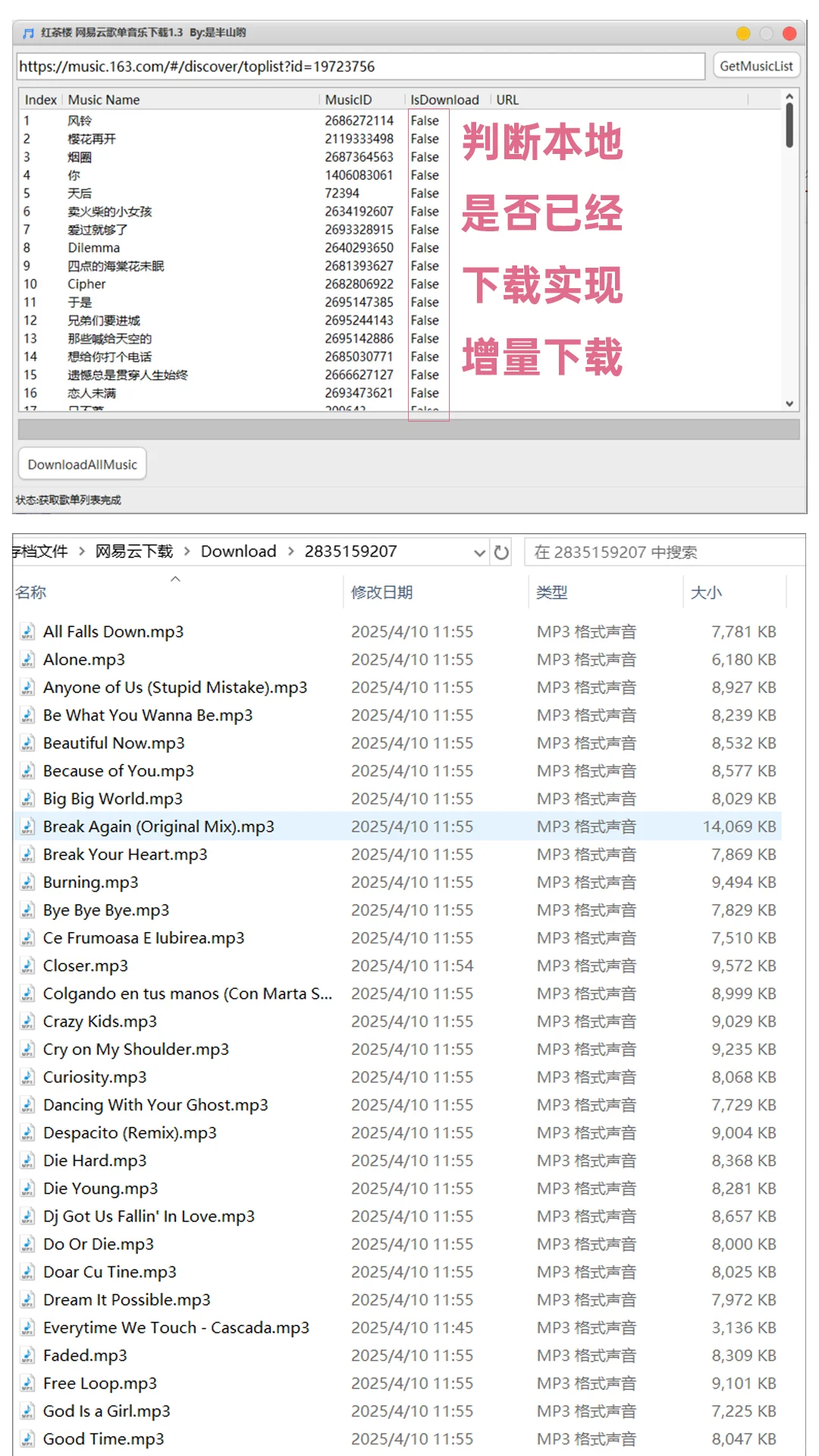This screenshot has height=1456, width=819.
Task: Click the MP3 icon of Die Hard.mp3
Action: tap(27, 1161)
